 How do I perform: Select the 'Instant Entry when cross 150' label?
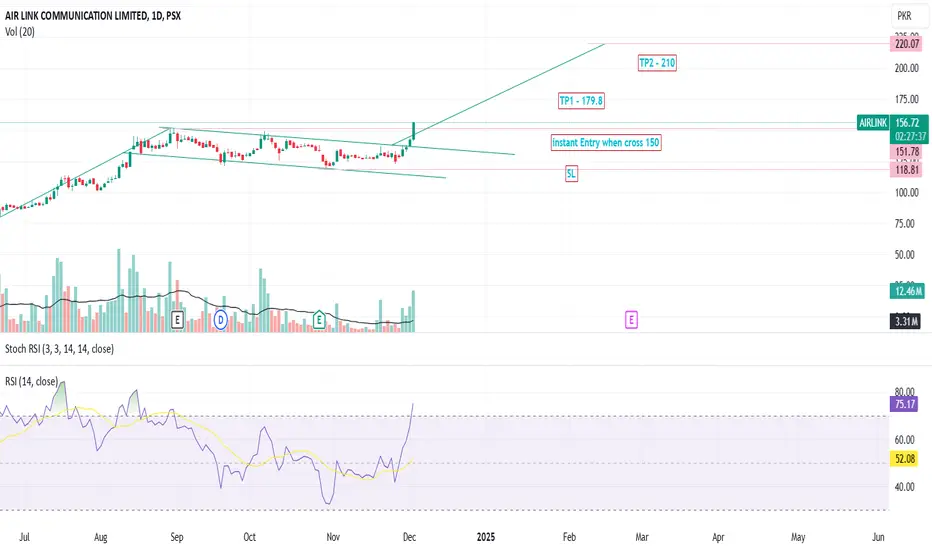(x=606, y=142)
